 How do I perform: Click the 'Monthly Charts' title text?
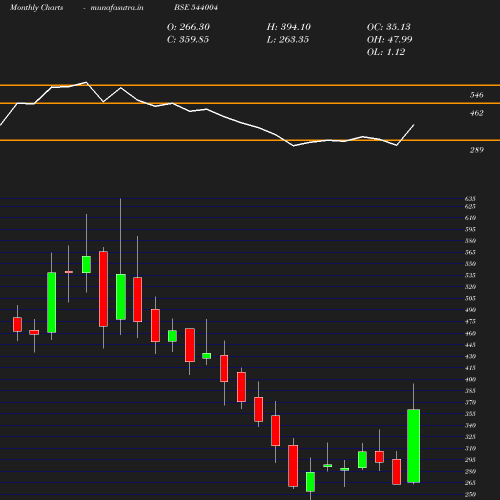pos(36,8)
